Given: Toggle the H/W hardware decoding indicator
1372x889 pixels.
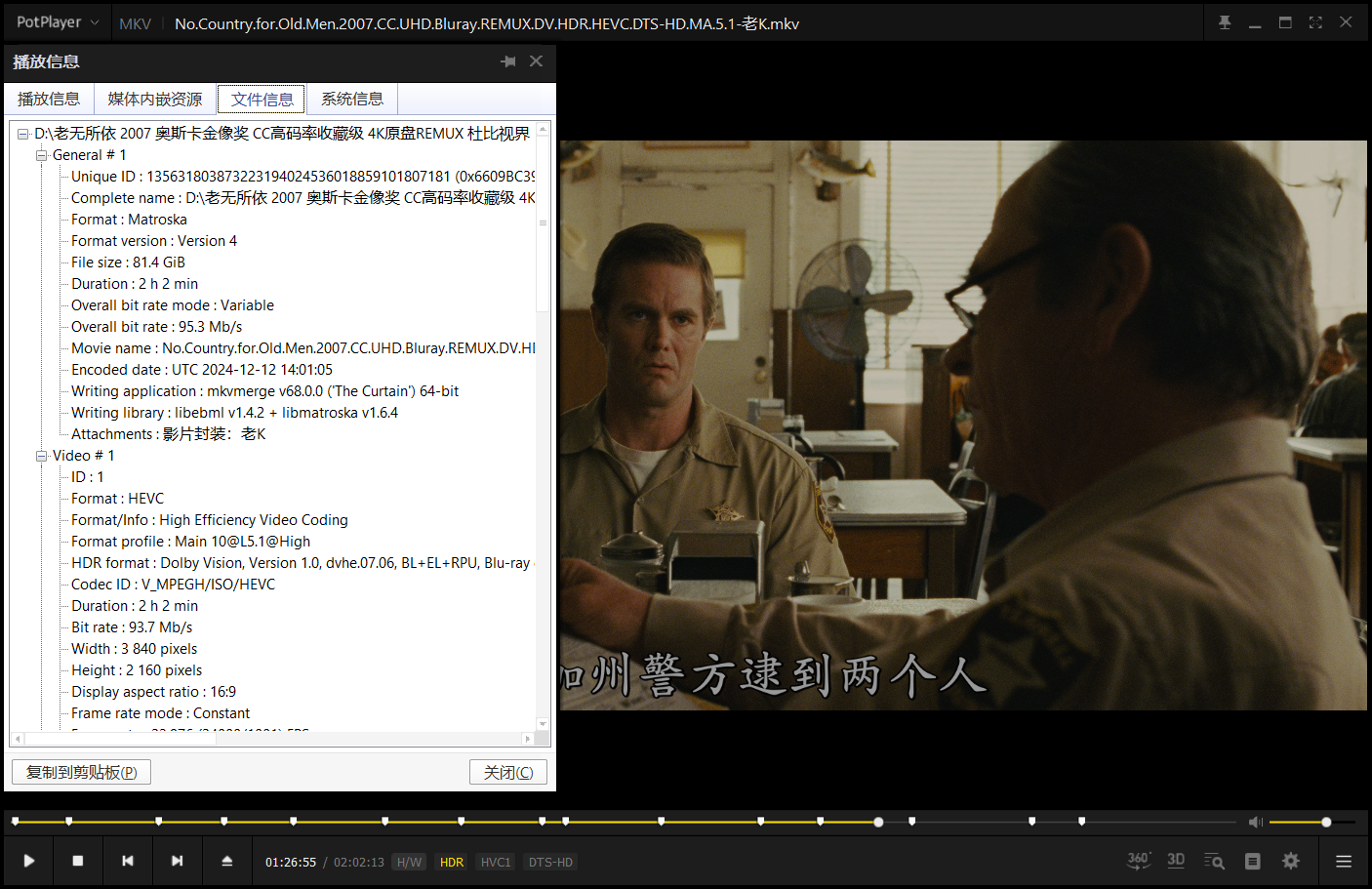Looking at the screenshot, I should (409, 862).
